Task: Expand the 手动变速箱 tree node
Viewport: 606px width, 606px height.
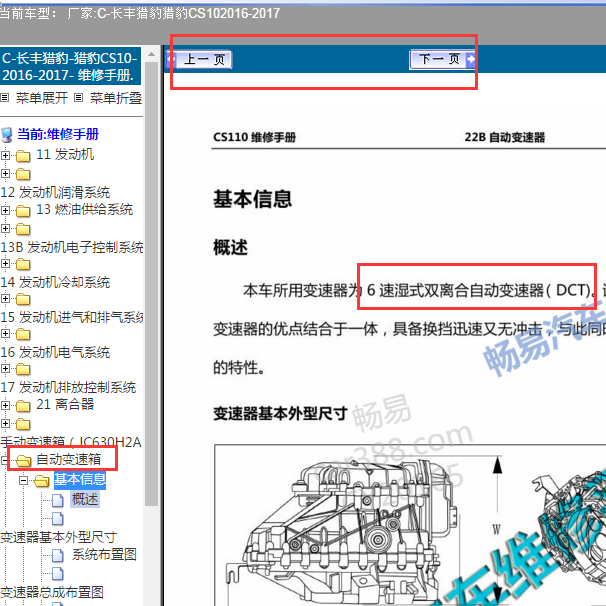Action: pos(5,424)
